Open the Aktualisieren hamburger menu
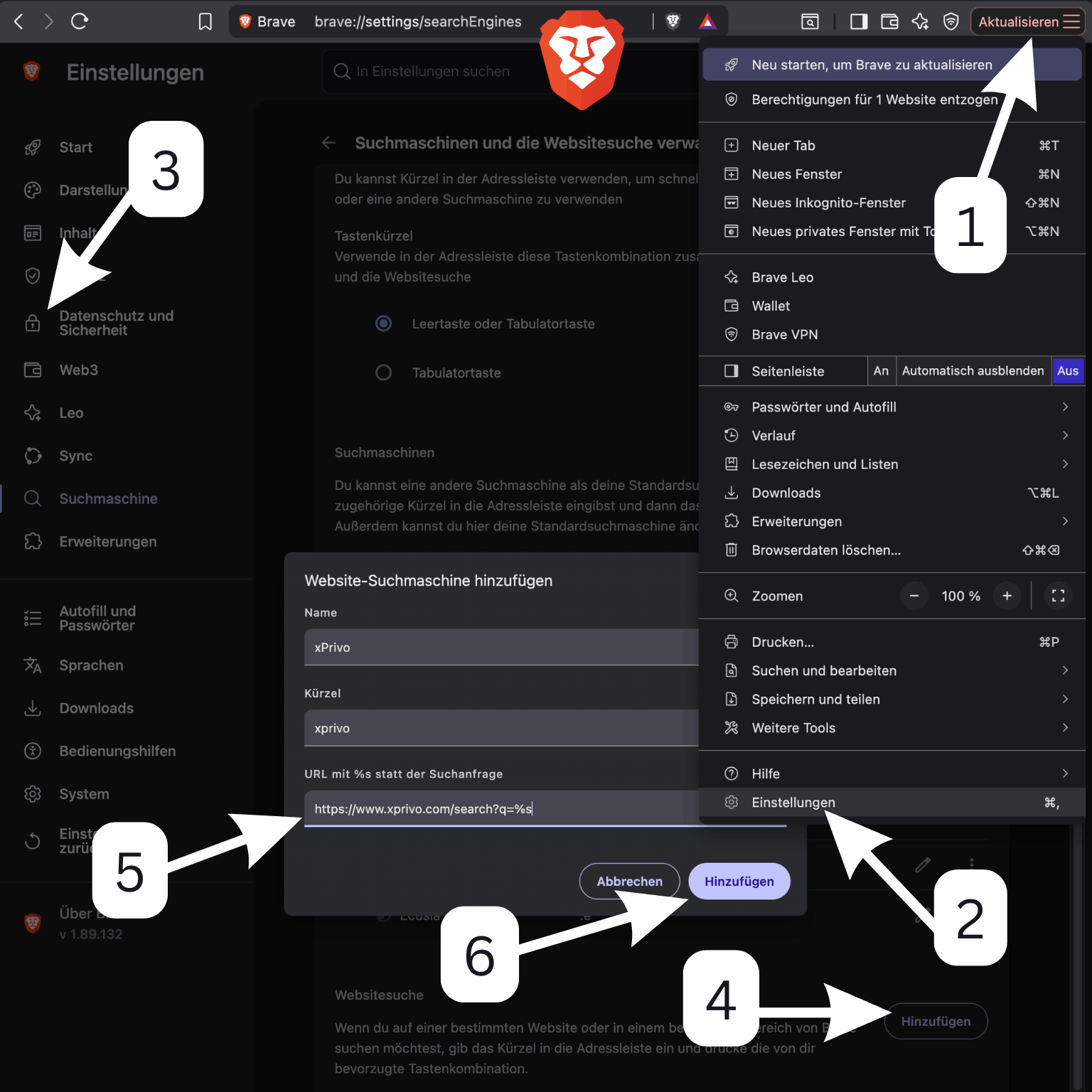The width and height of the screenshot is (1092, 1092). click(x=1028, y=21)
